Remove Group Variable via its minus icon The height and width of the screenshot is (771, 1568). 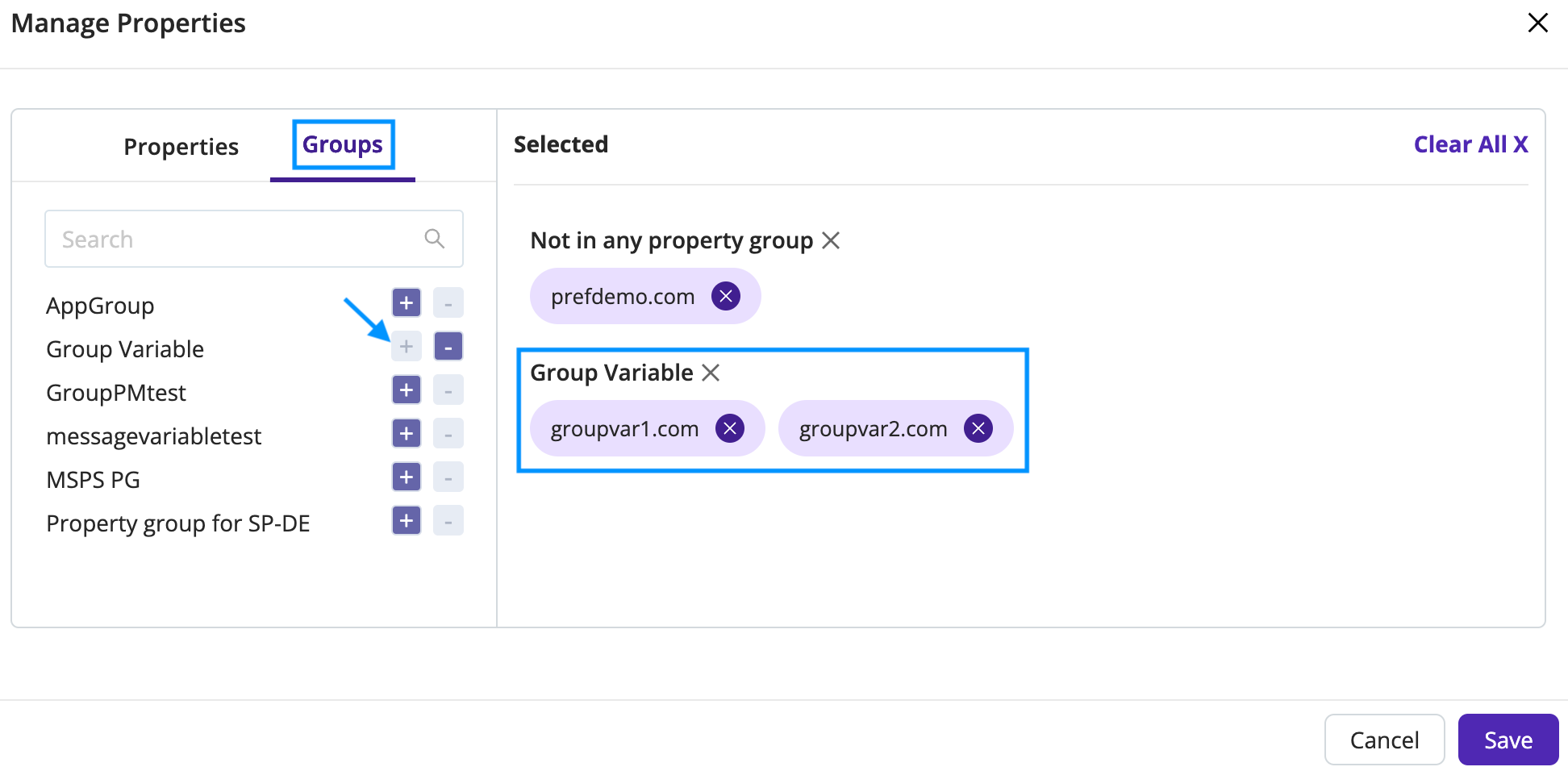(x=448, y=346)
